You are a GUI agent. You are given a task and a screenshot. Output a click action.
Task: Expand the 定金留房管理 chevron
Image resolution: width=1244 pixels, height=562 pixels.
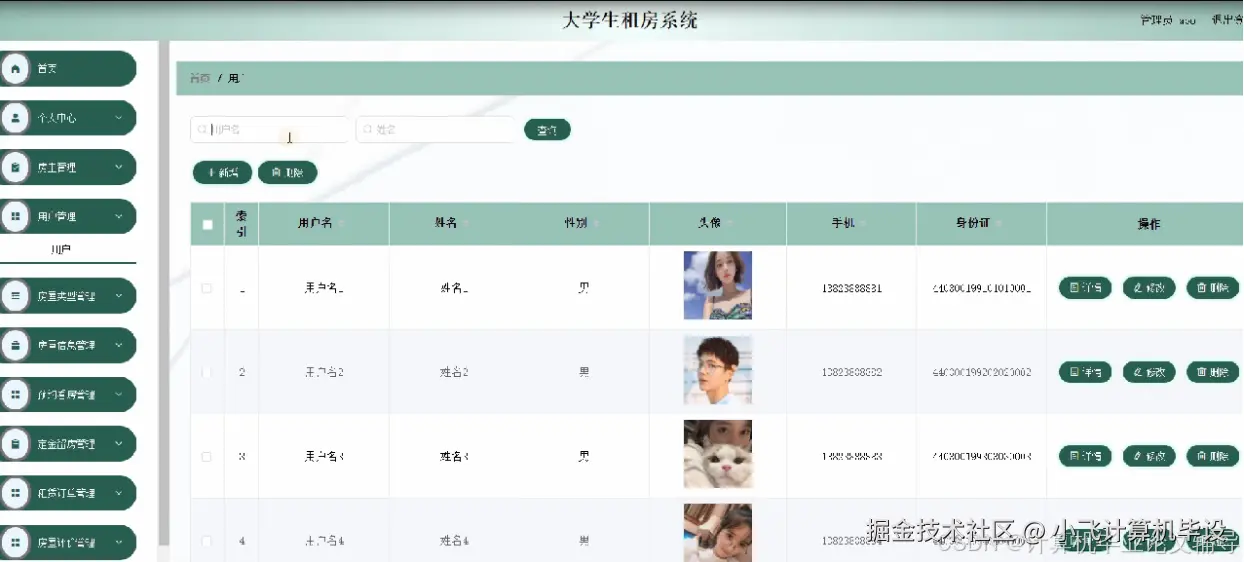tap(119, 444)
